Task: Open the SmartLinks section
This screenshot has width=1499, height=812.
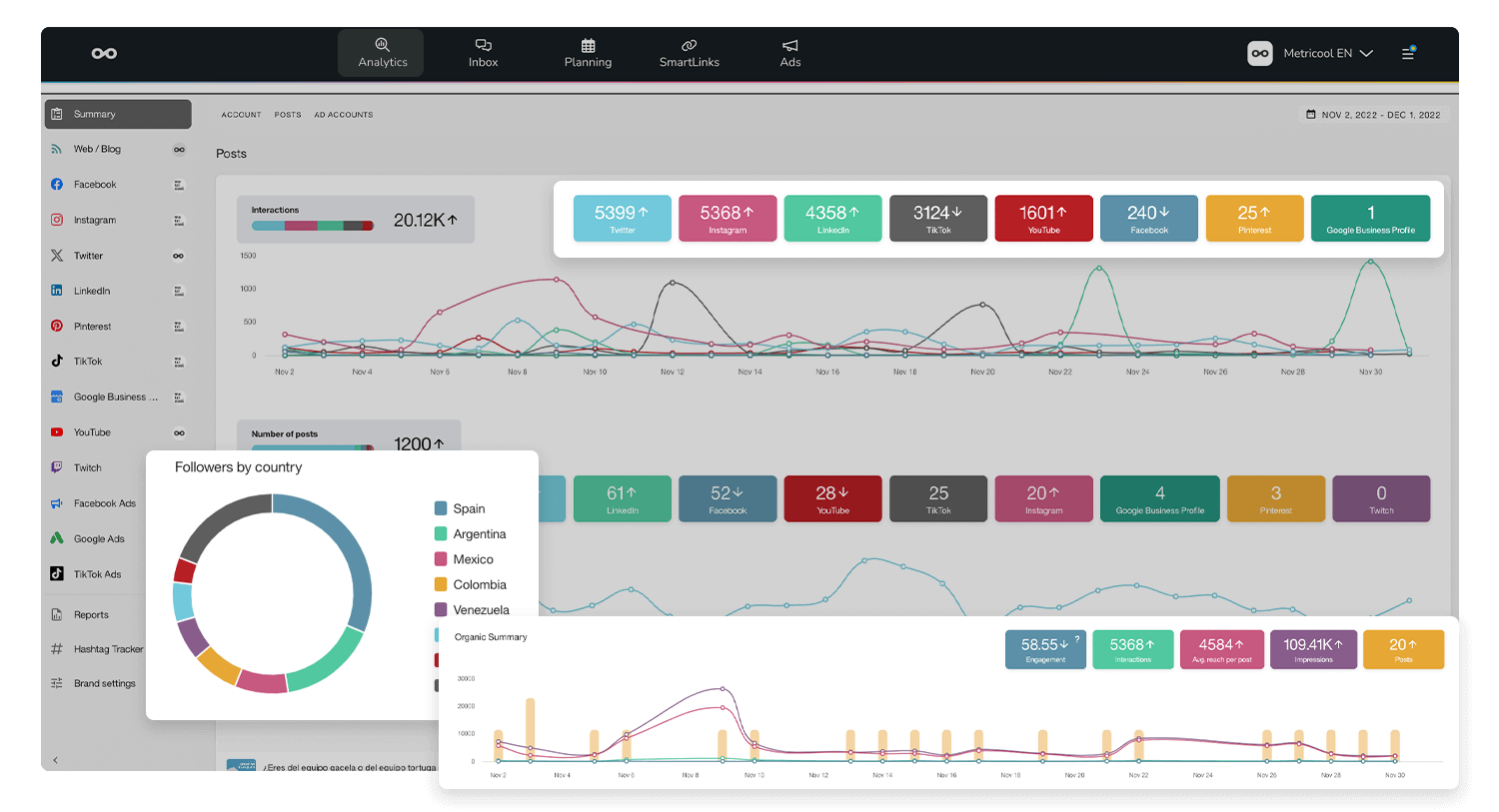Action: click(x=690, y=53)
